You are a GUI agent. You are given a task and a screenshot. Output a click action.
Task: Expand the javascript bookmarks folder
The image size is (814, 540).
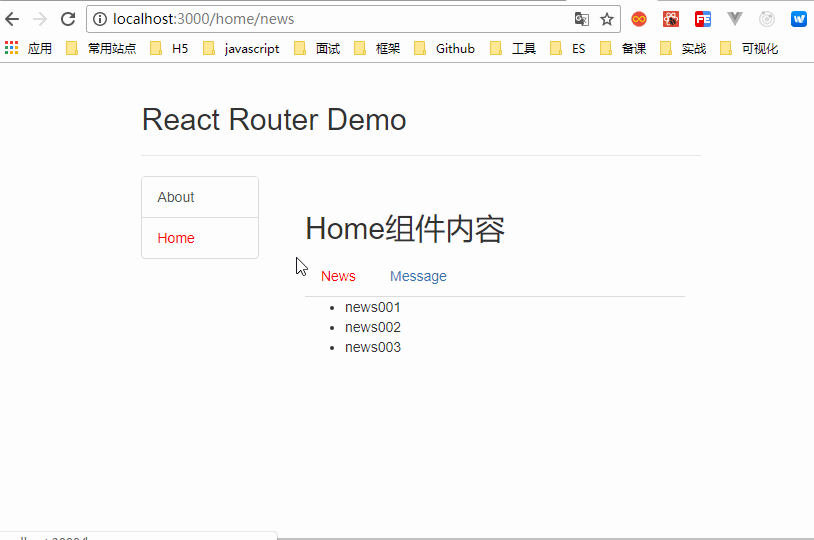coord(241,48)
